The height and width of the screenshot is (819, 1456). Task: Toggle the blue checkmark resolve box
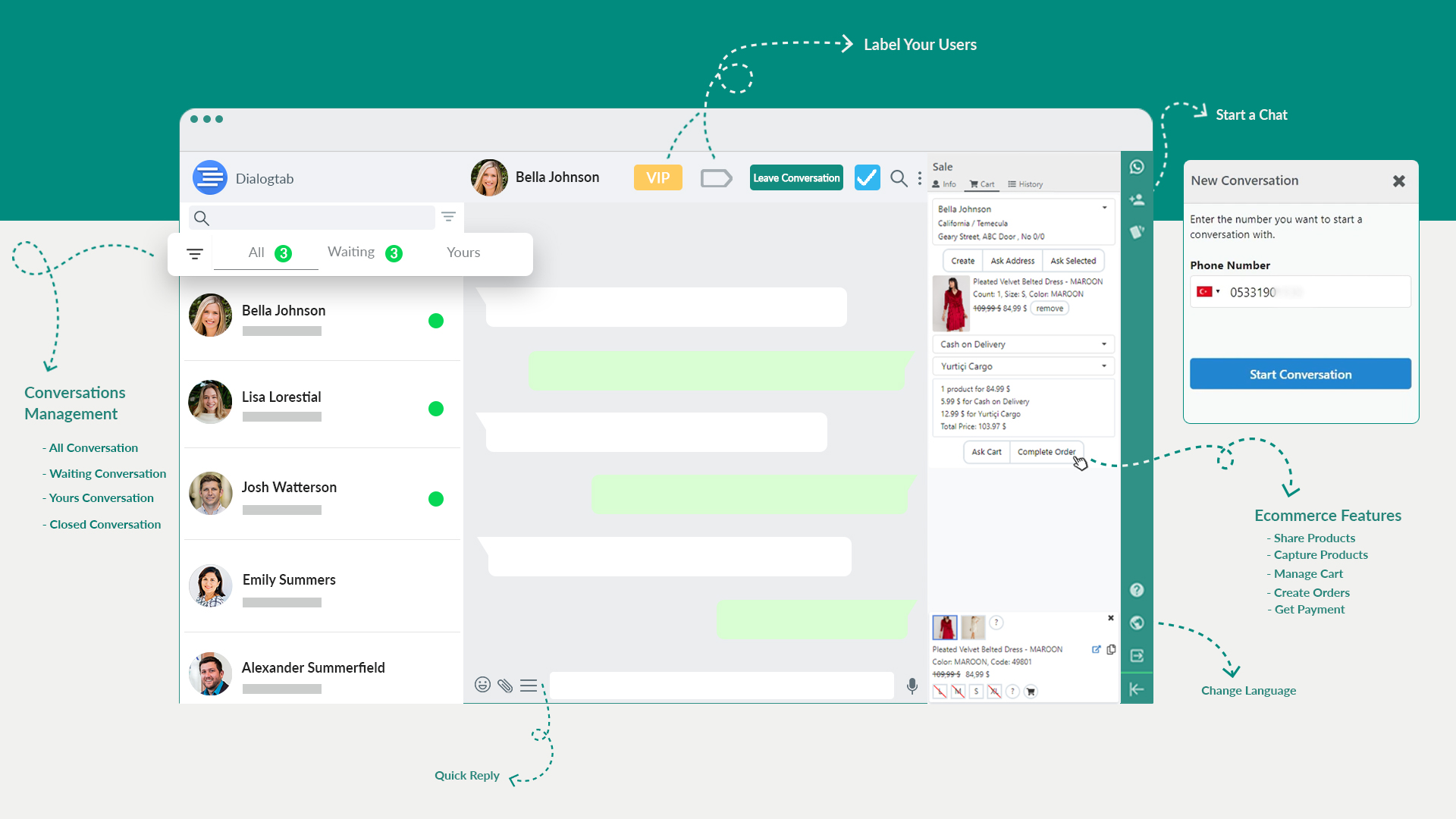pyautogui.click(x=867, y=177)
